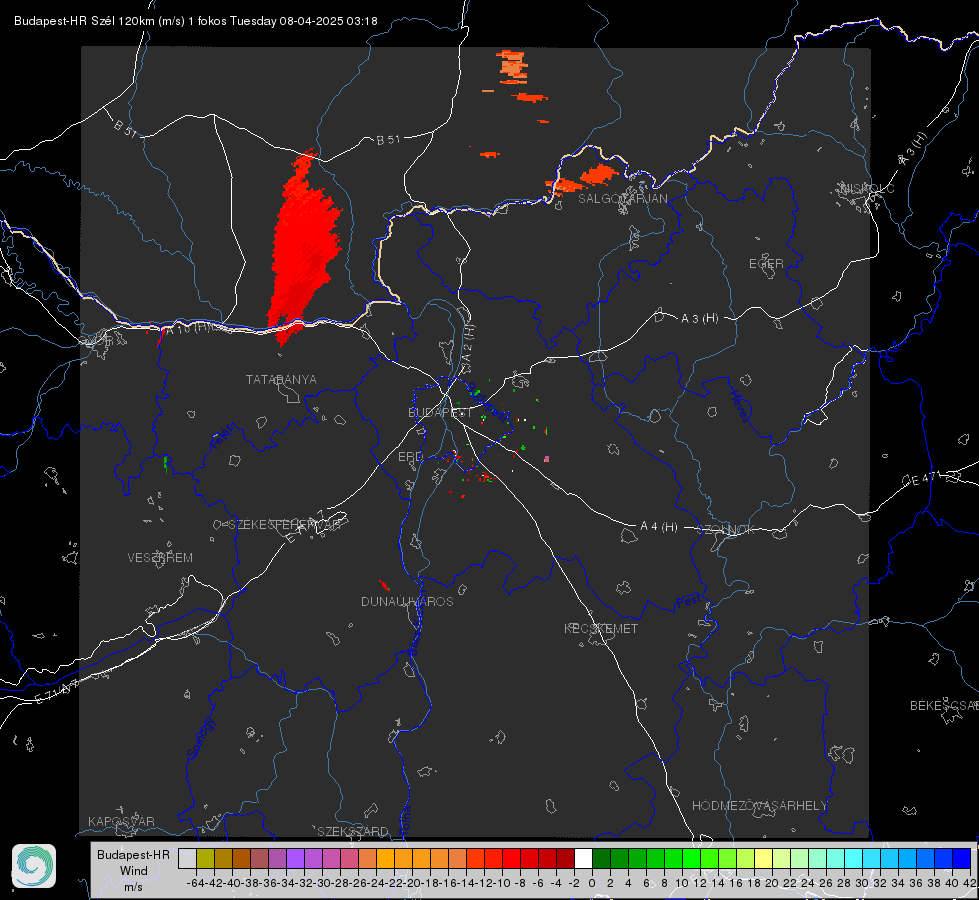Click the yellow swatch between 18 and 20
The image size is (979, 900).
point(764,858)
